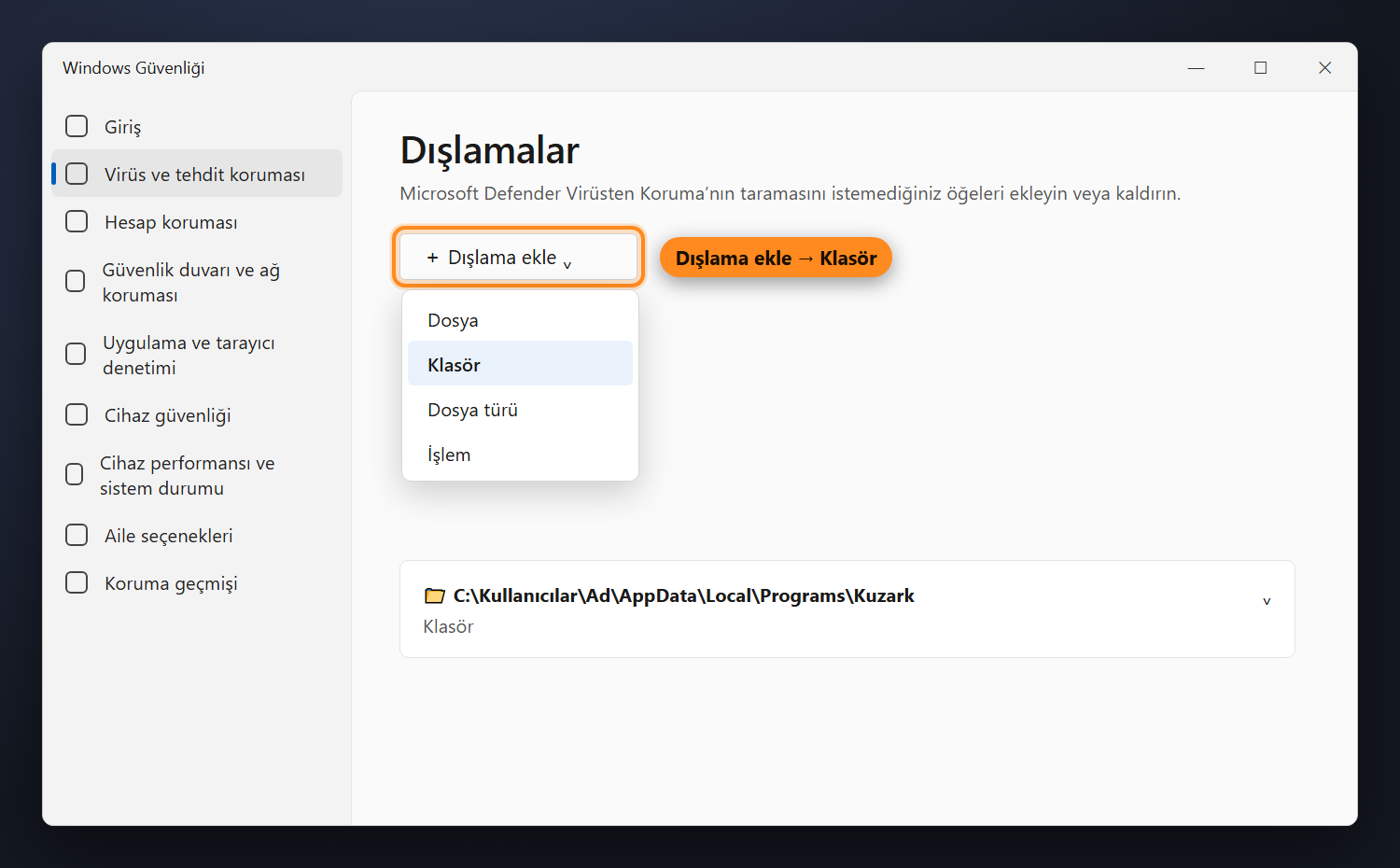
Task: Click the Cihaz performansı ve sistem durumu icon
Action: pyautogui.click(x=75, y=474)
